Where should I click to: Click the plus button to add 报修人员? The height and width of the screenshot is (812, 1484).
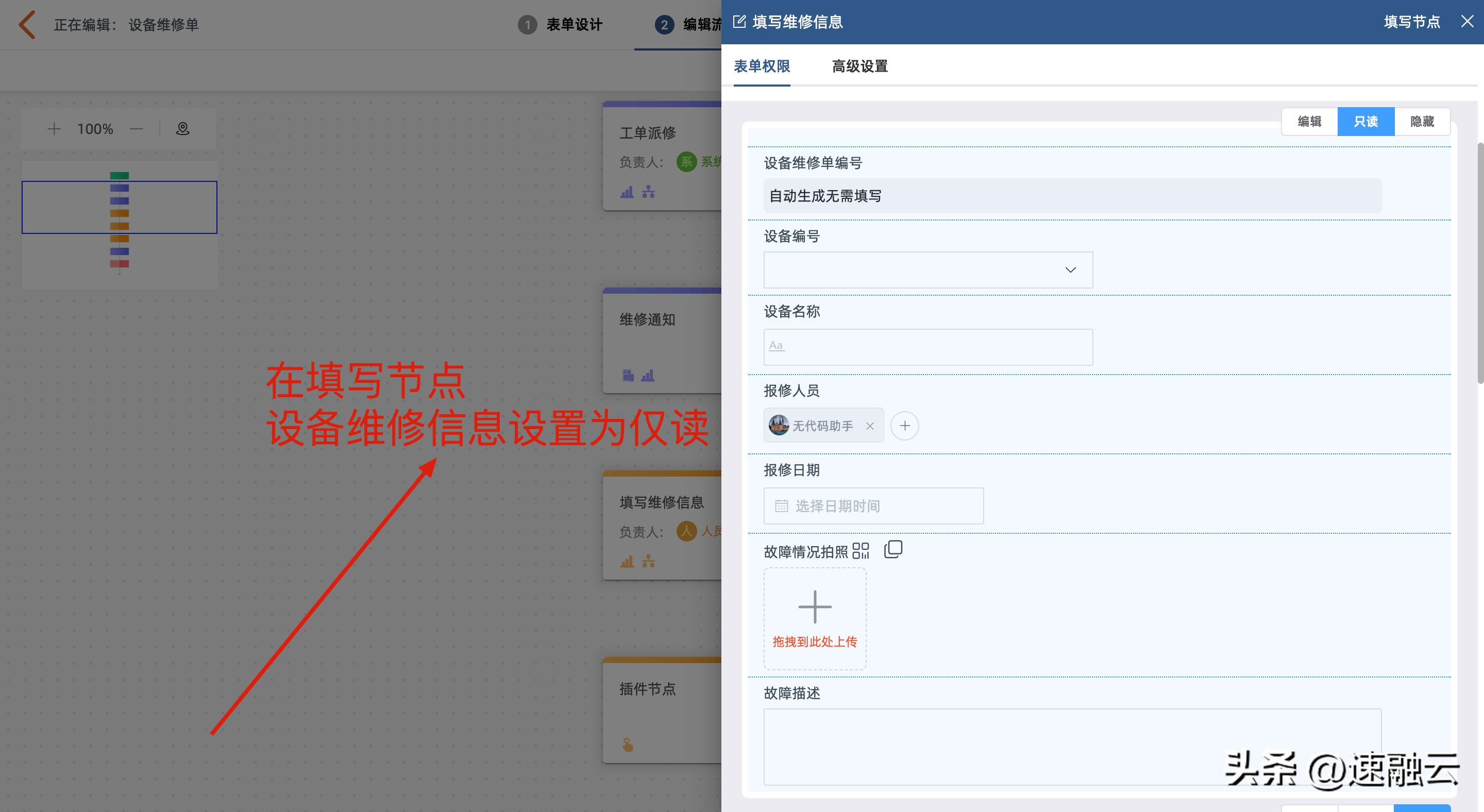[904, 426]
